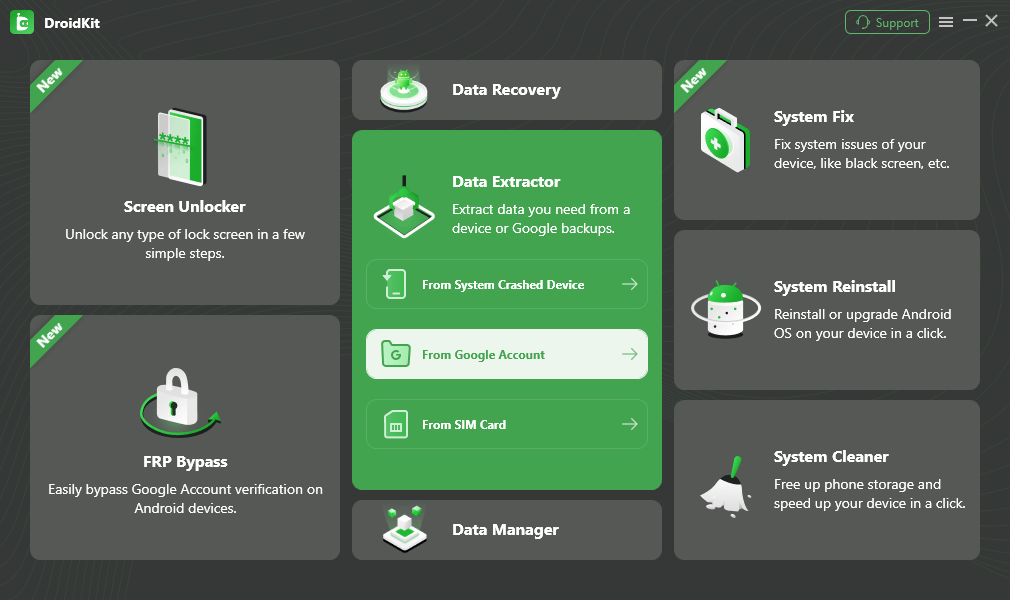Expand From System Crashed Device with its arrow
This screenshot has width=1010, height=600.
pyautogui.click(x=630, y=284)
